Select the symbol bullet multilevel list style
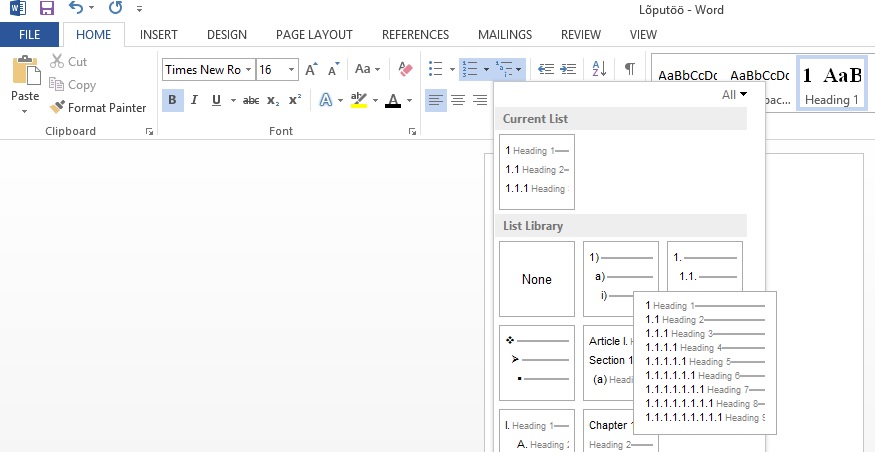Viewport: 875px width, 452px height. coord(537,363)
